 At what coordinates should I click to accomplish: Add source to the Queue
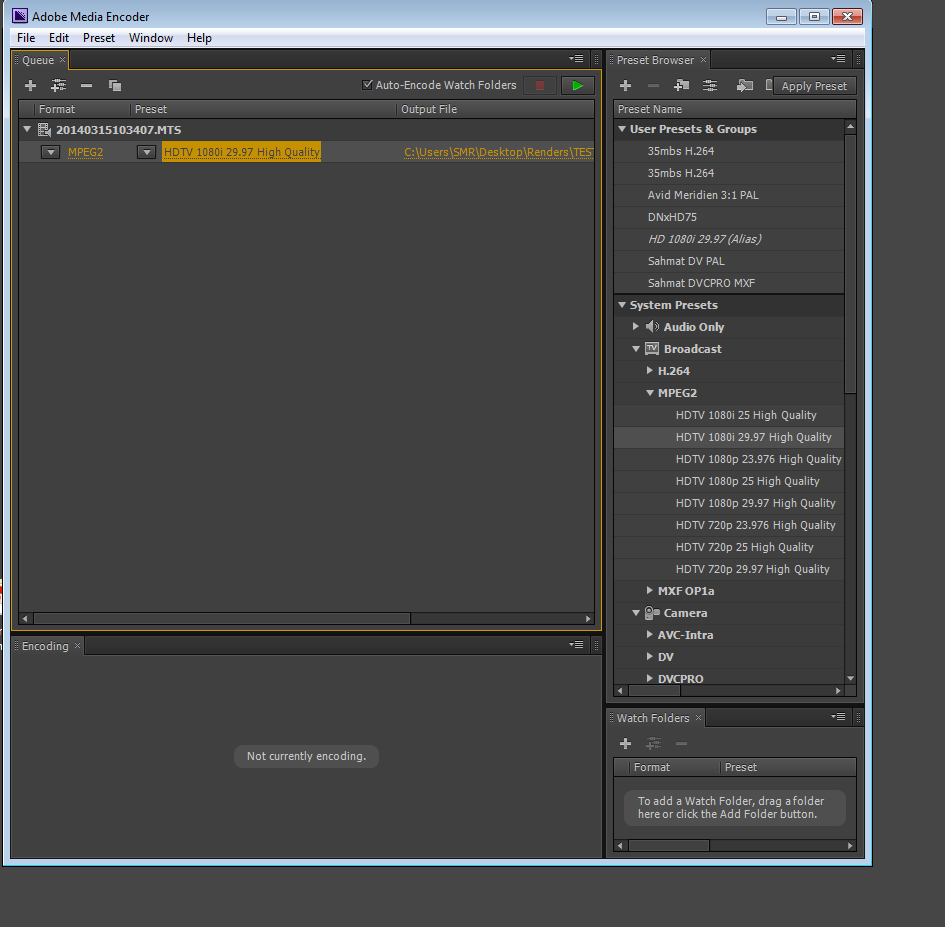point(30,86)
